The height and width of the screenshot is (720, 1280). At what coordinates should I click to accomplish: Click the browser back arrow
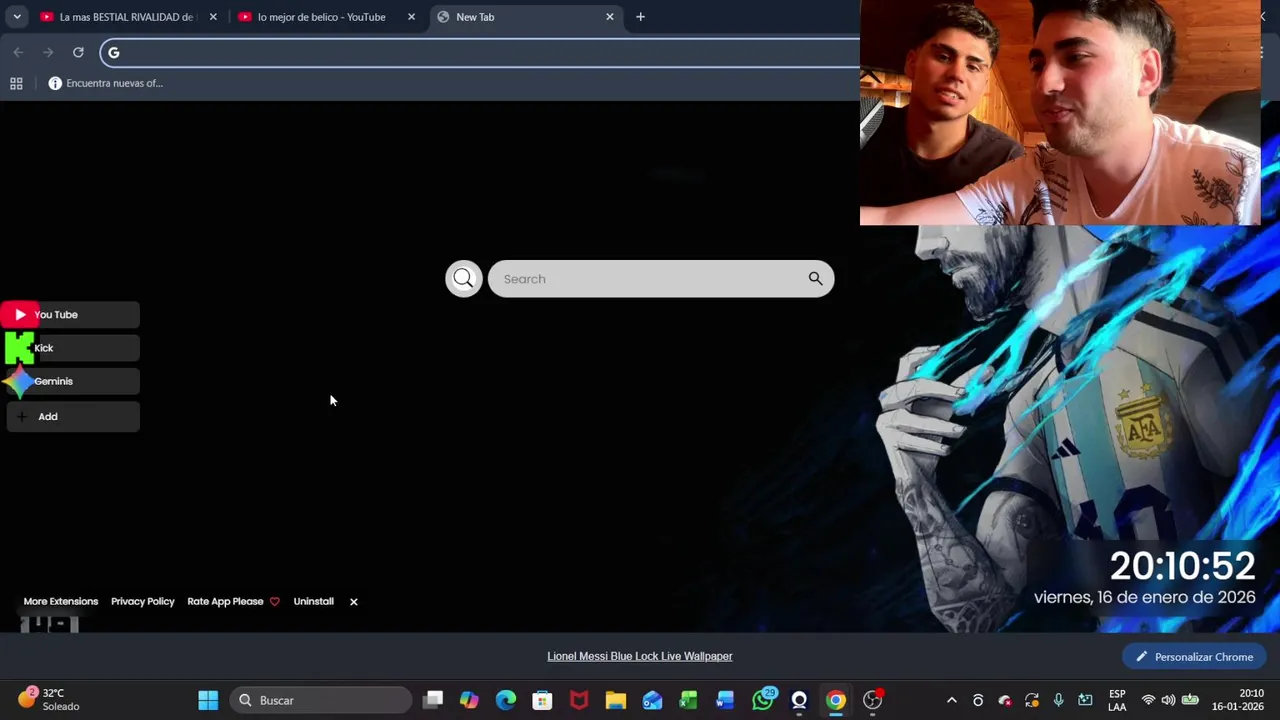tap(18, 52)
